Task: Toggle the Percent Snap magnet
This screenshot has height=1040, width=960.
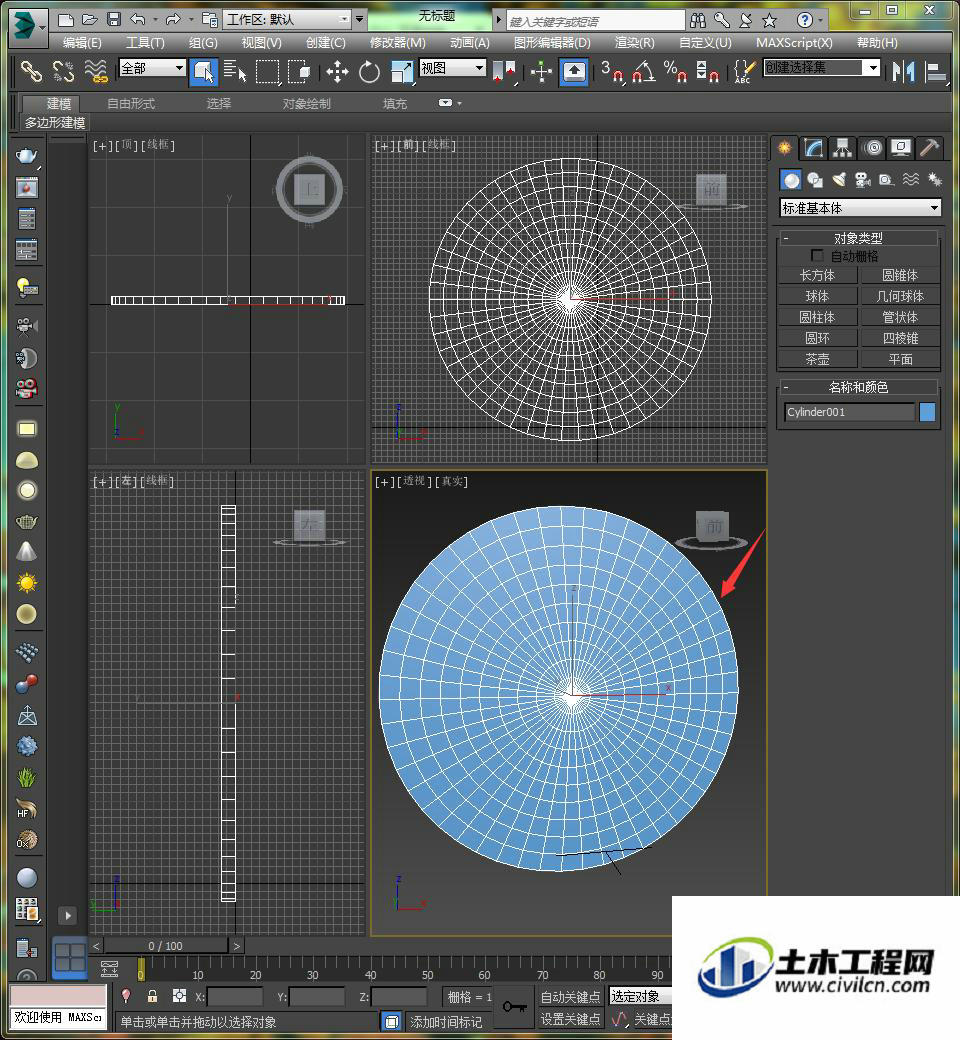Action: coord(675,71)
